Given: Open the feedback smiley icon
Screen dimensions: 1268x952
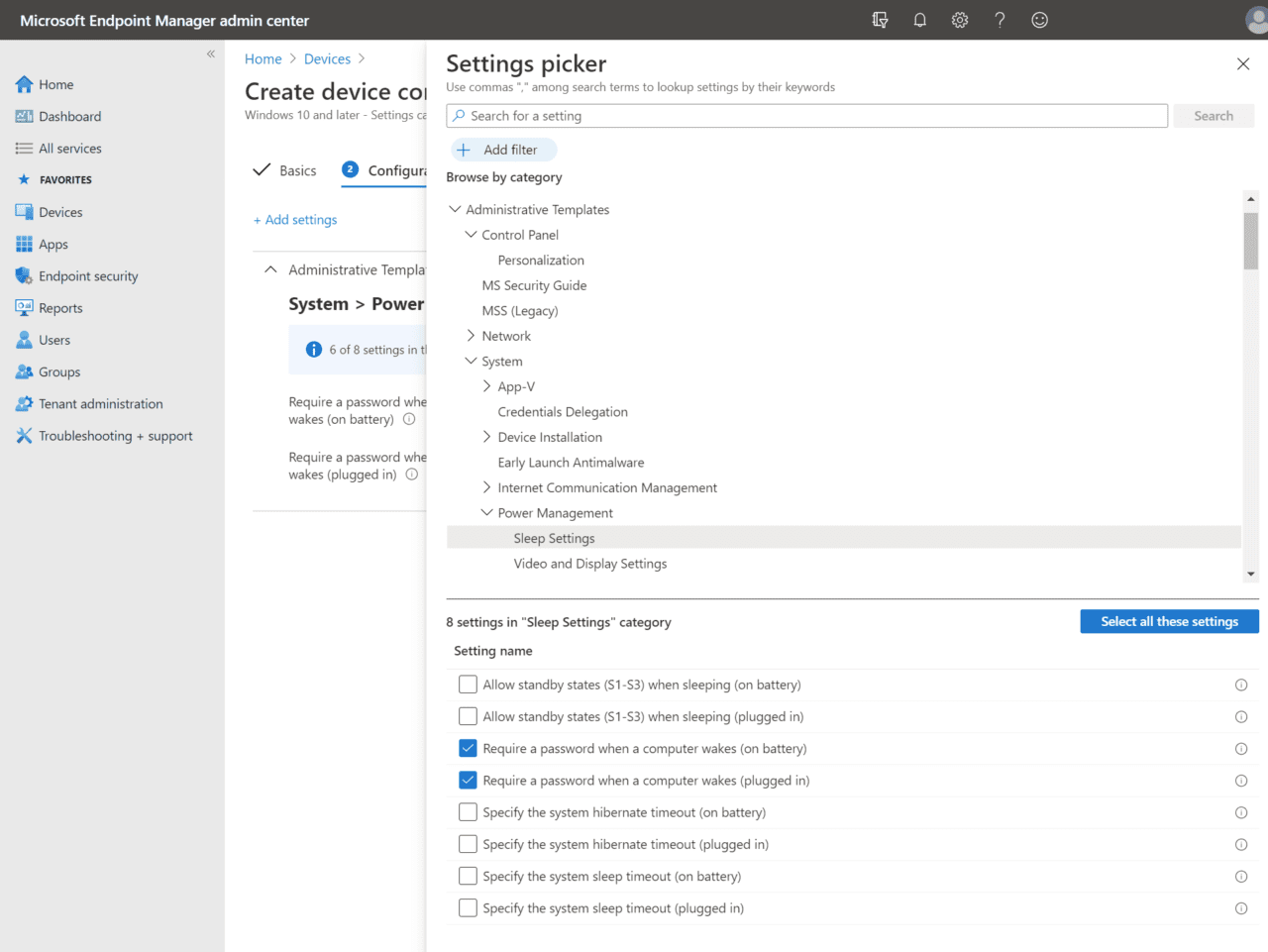Looking at the screenshot, I should tap(1040, 20).
